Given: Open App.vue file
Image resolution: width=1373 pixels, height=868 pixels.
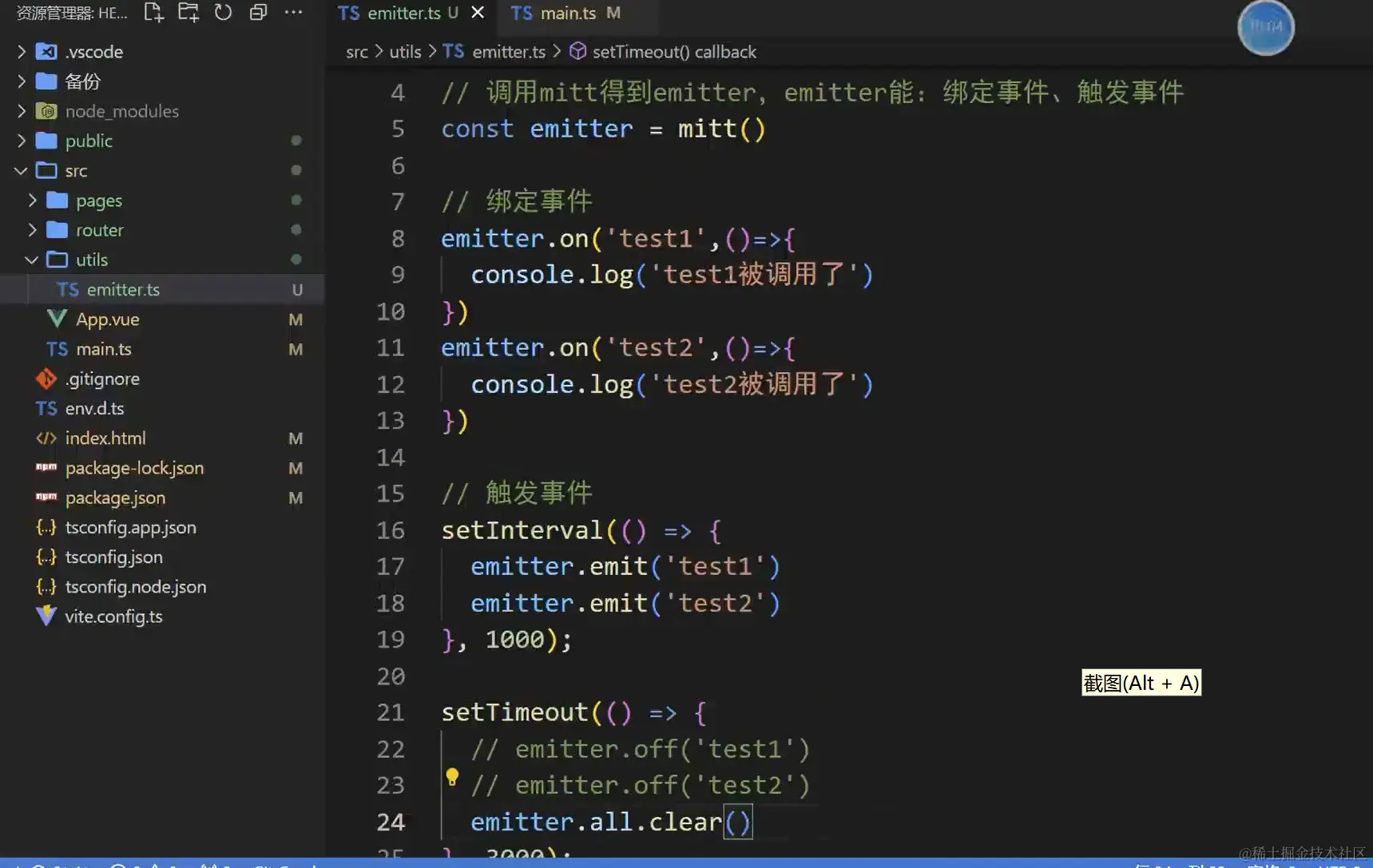Looking at the screenshot, I should [x=162, y=319].
